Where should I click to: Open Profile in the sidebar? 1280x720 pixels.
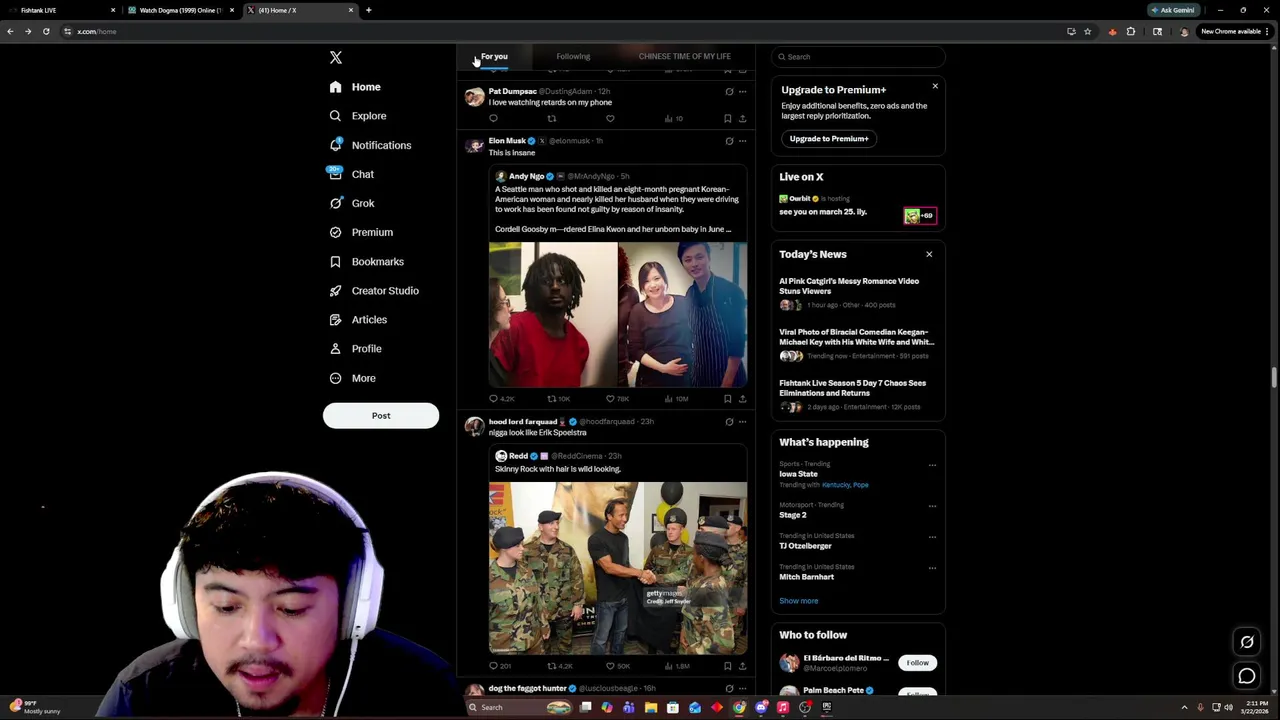pyautogui.click(x=355, y=349)
